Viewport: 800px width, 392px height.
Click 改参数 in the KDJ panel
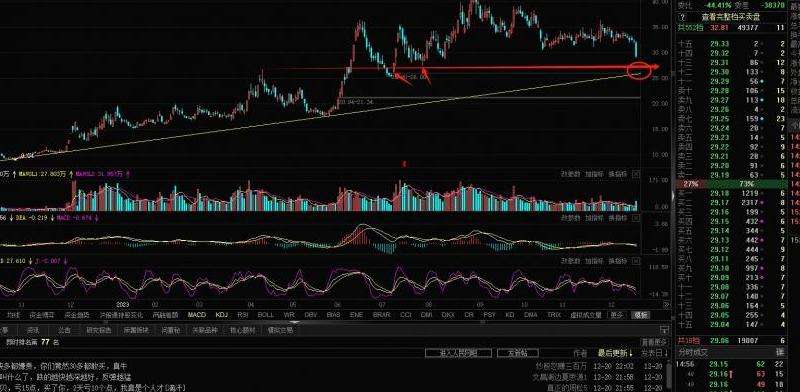570,261
